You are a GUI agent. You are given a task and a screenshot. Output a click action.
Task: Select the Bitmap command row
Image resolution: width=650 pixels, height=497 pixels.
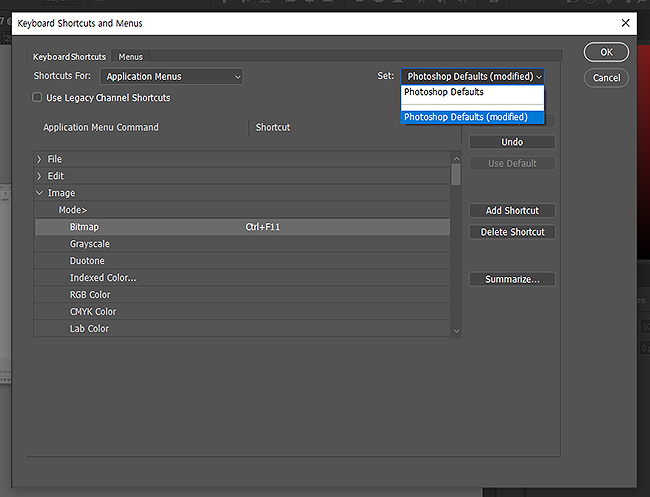coord(242,227)
